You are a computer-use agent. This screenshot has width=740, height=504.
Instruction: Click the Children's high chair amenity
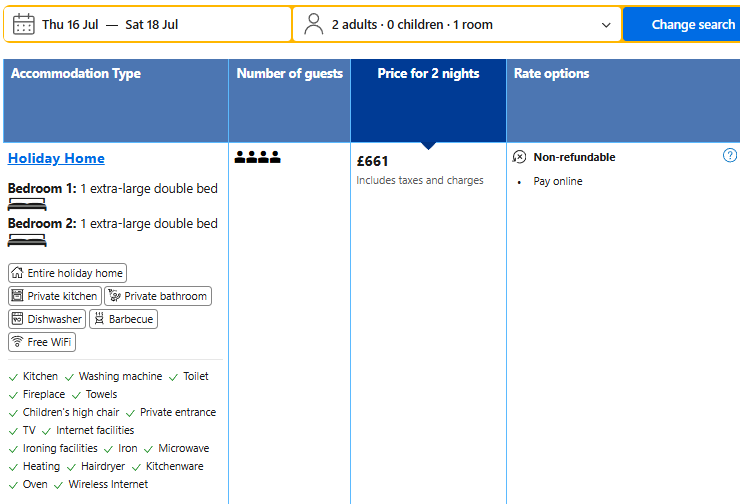coord(71,412)
